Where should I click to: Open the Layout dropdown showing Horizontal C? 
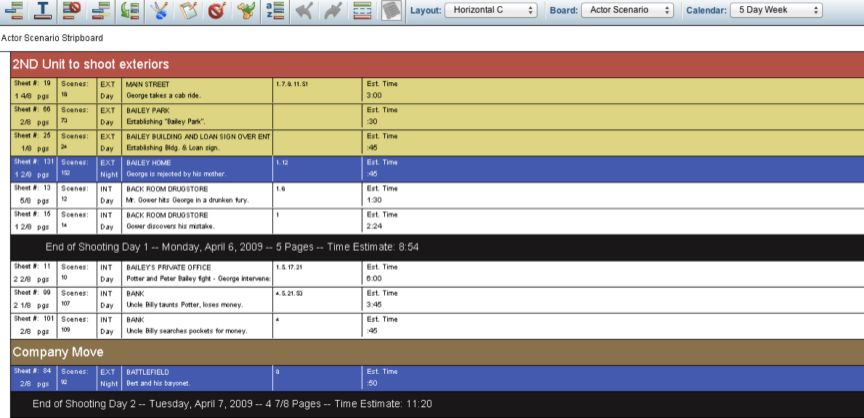coord(490,10)
